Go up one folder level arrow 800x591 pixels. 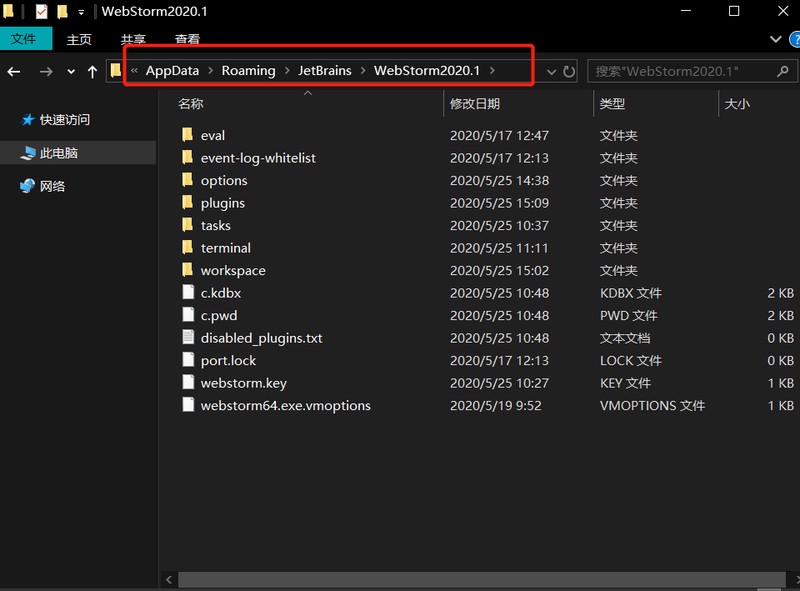[92, 71]
